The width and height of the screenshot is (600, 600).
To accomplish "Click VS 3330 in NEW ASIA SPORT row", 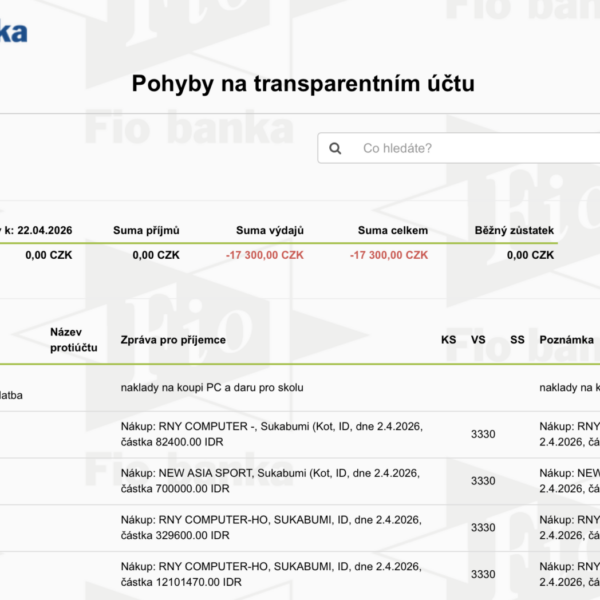I will click(x=483, y=481).
